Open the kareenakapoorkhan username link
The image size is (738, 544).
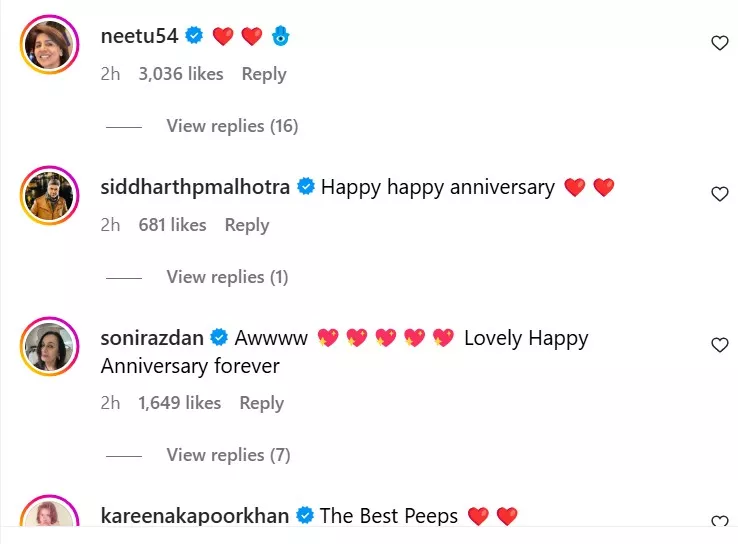(195, 516)
